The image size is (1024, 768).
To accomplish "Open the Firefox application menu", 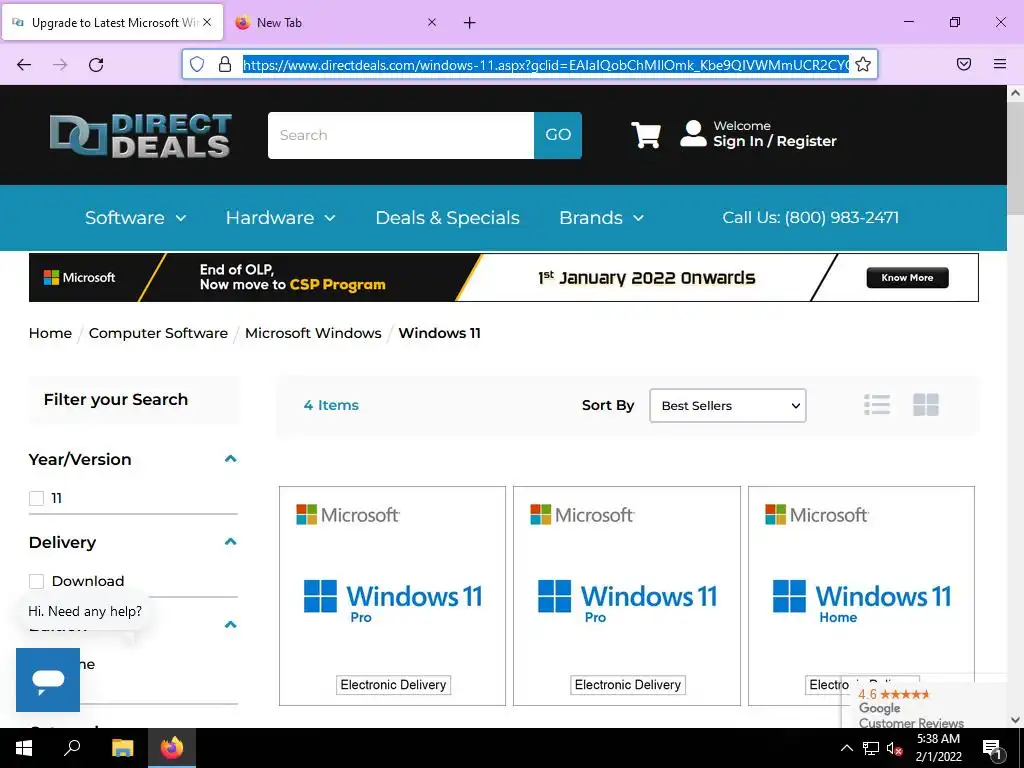I will (1000, 64).
